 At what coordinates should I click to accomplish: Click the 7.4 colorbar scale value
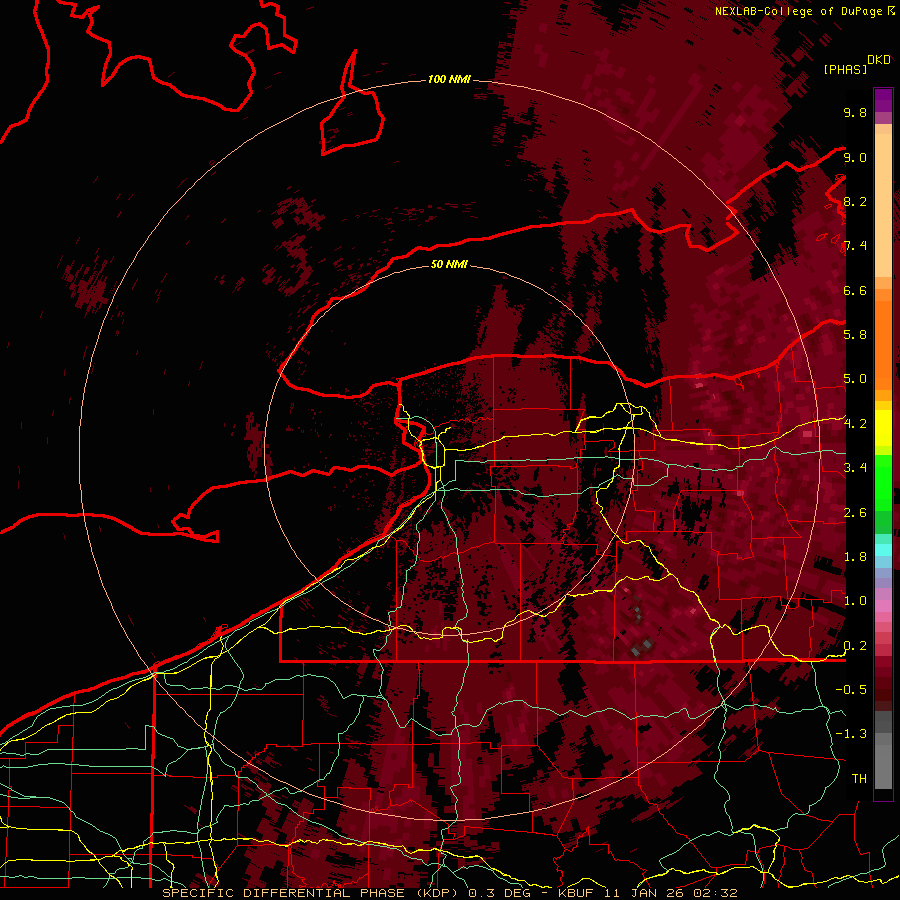tap(855, 246)
